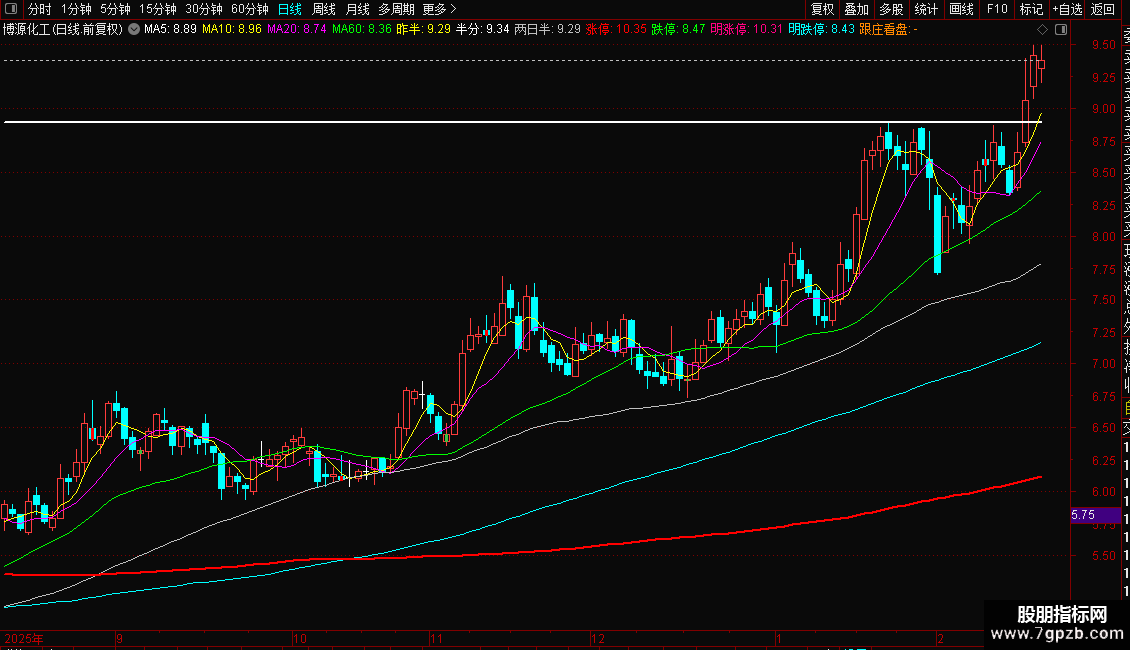This screenshot has width=1130, height=650.
Task: Click the 9.50 price axis label
Action: pyautogui.click(x=1103, y=45)
